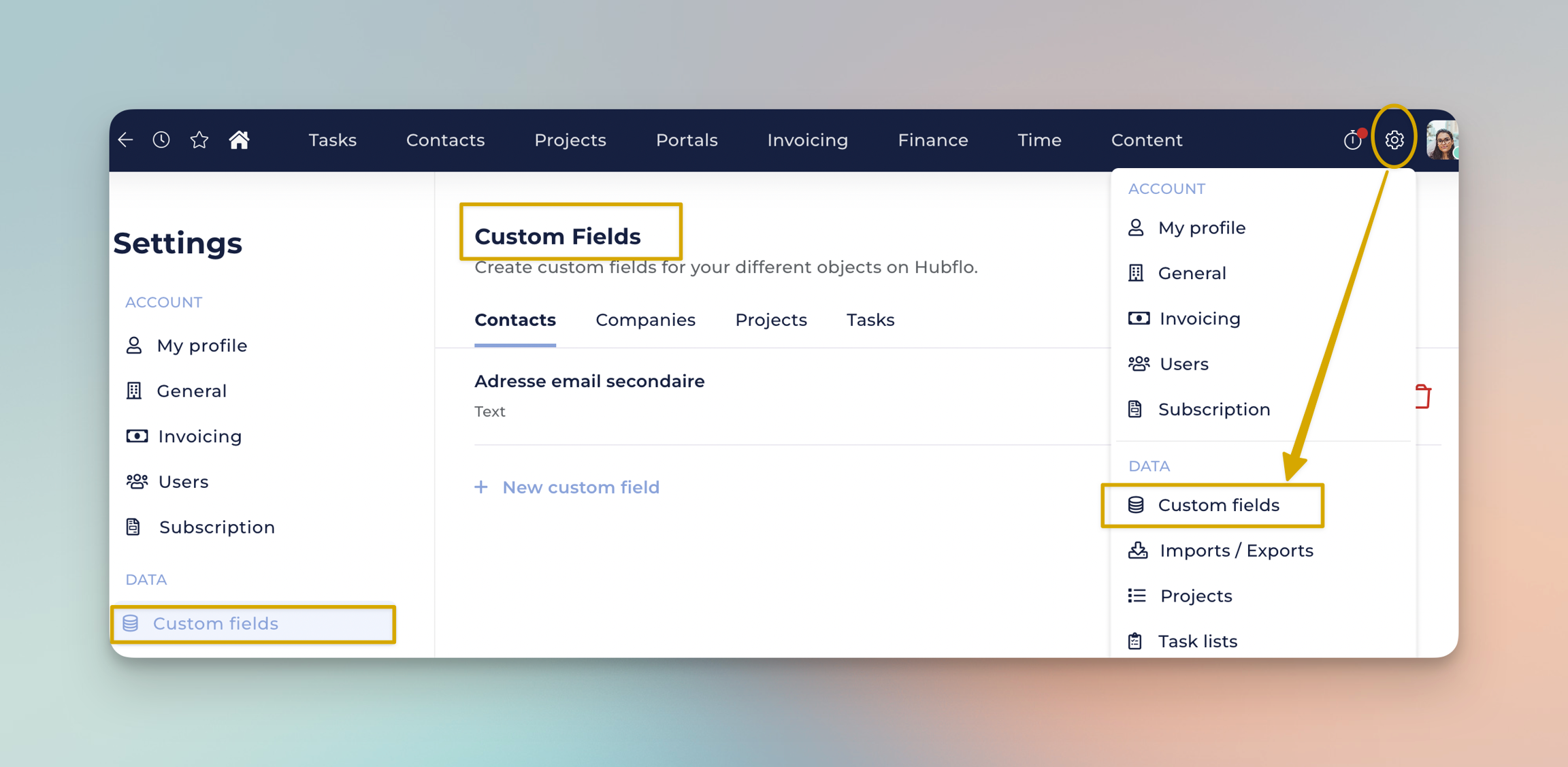Image resolution: width=1568 pixels, height=767 pixels.
Task: Switch to the Tasks custom fields tab
Action: pos(870,320)
